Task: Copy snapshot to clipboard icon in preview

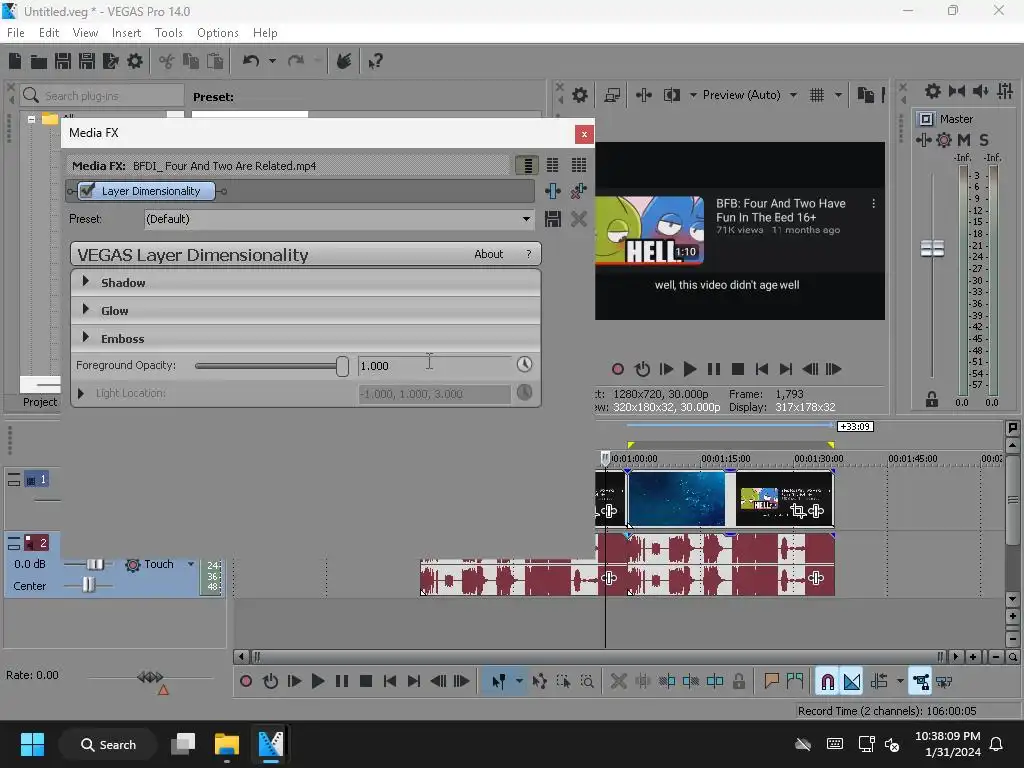Action: [x=865, y=95]
